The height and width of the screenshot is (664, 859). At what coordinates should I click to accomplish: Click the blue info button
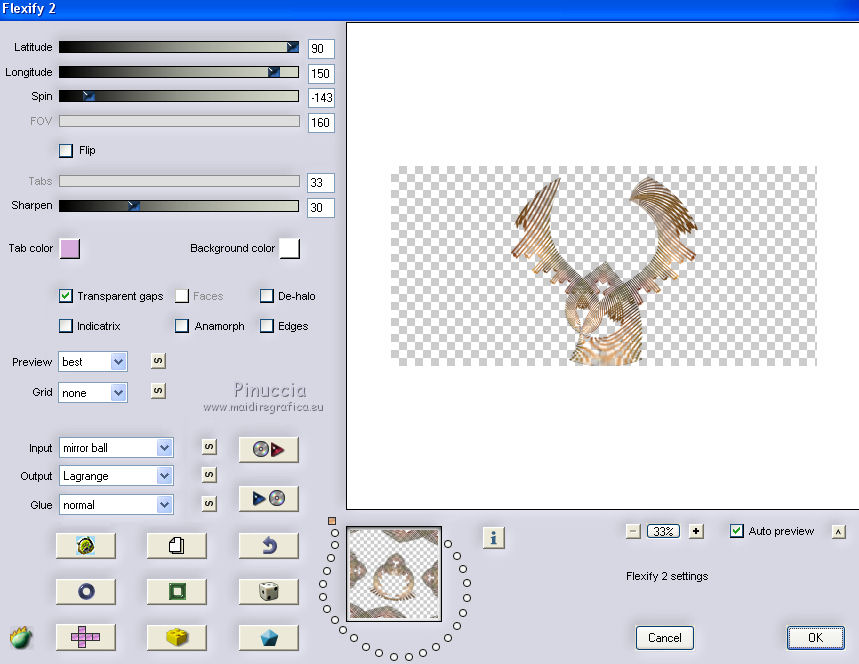[x=493, y=537]
